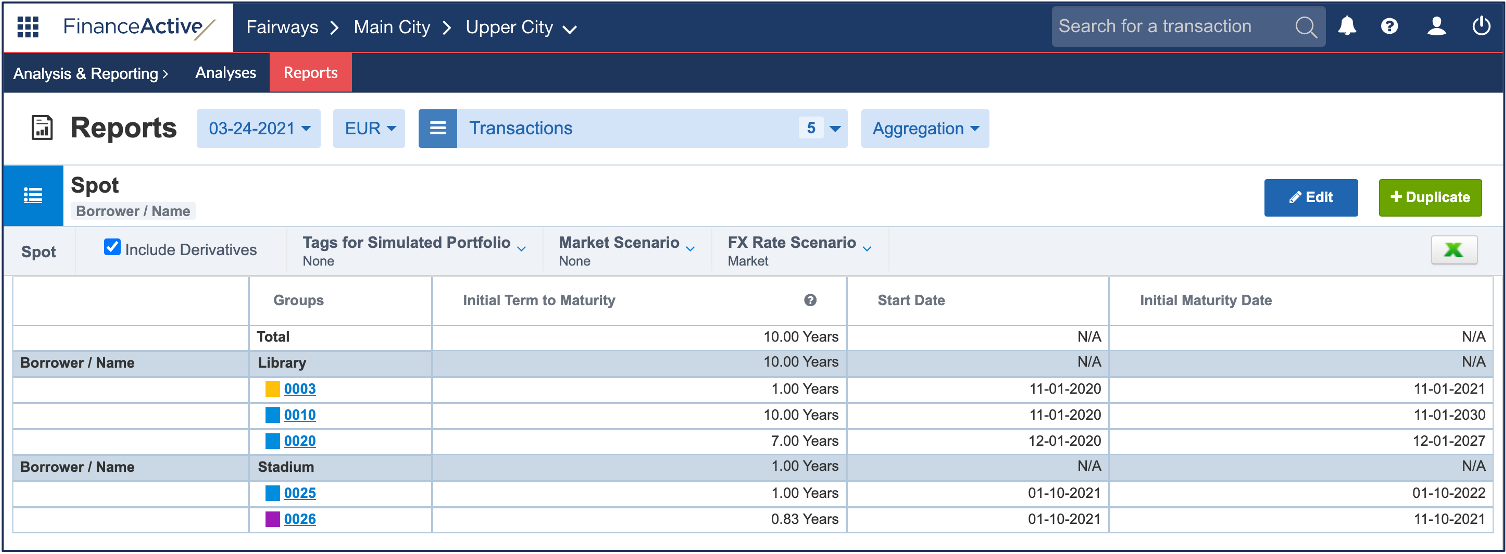The image size is (1506, 554).
Task: Click the notifications bell icon
Action: [1347, 27]
